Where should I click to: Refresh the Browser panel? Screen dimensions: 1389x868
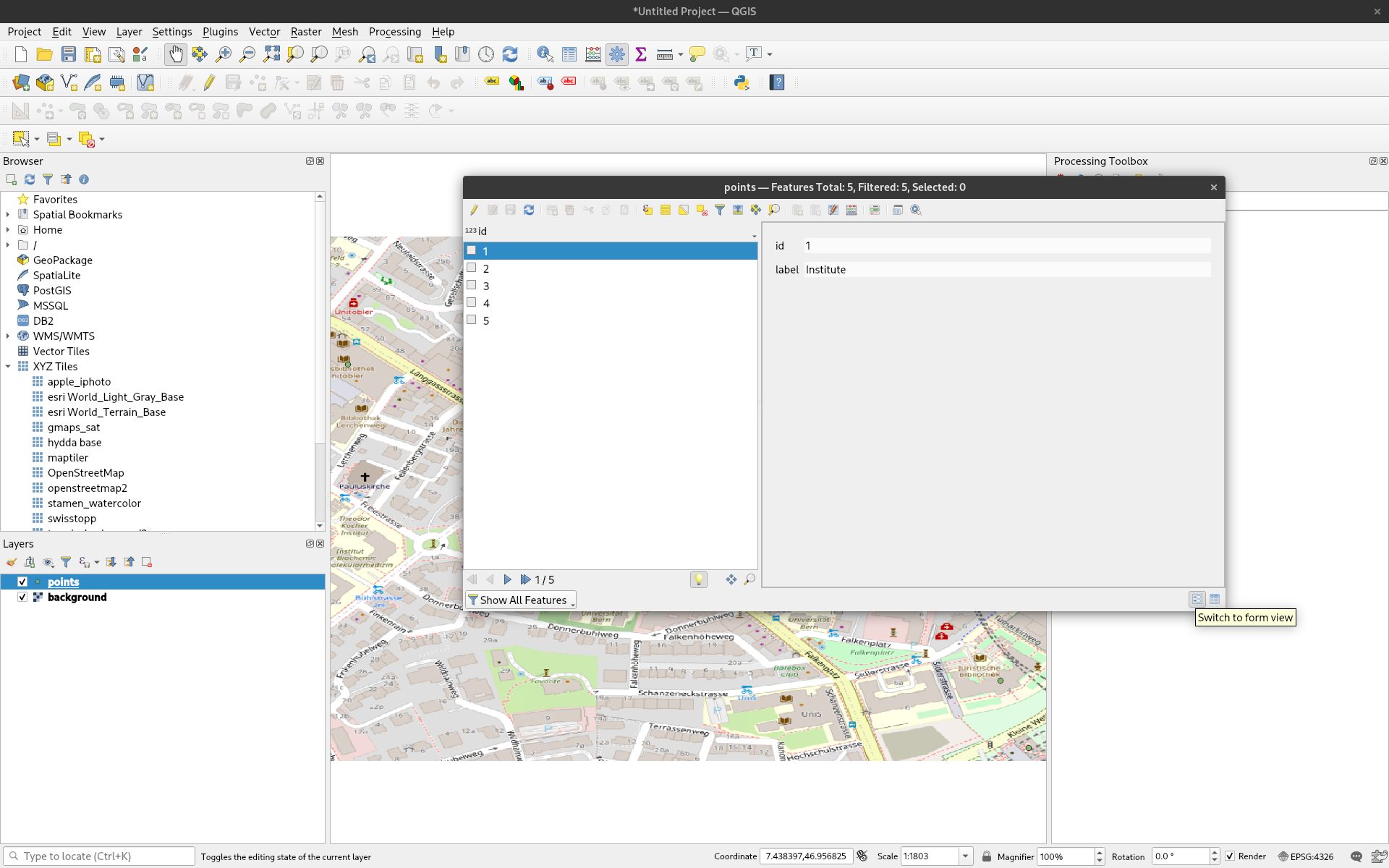pyautogui.click(x=30, y=179)
